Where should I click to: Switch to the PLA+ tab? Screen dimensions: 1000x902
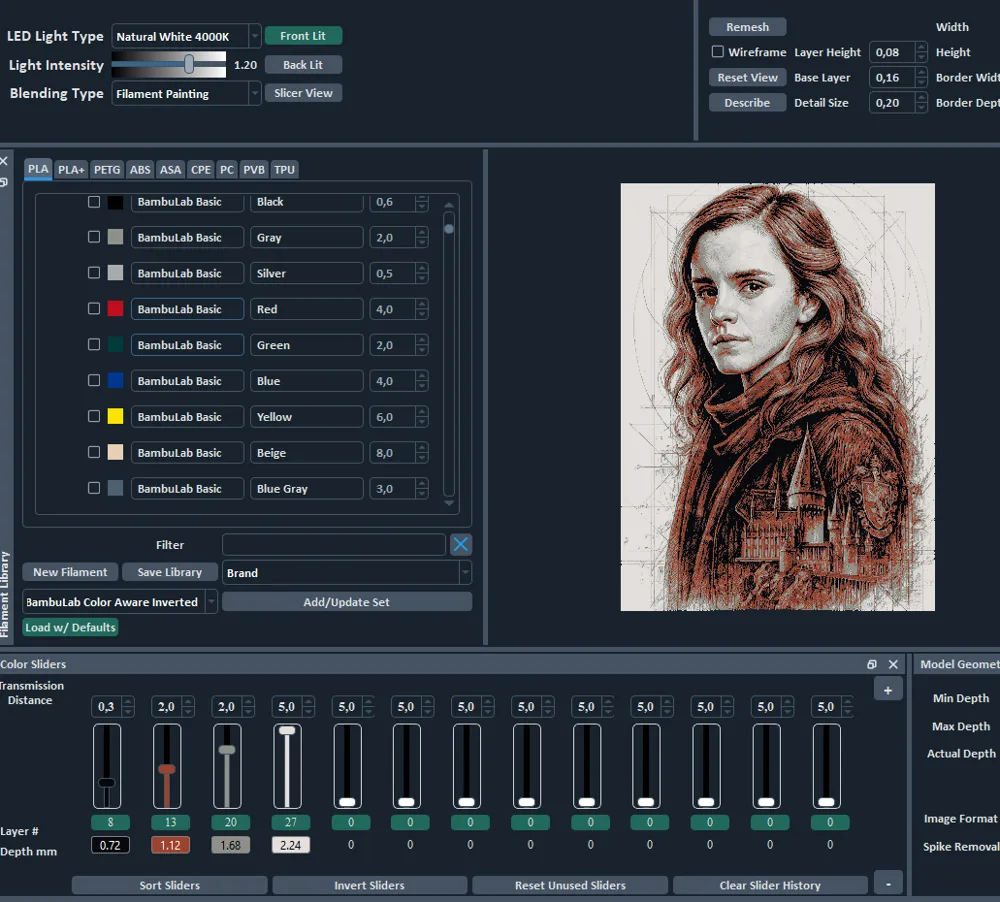coord(71,170)
